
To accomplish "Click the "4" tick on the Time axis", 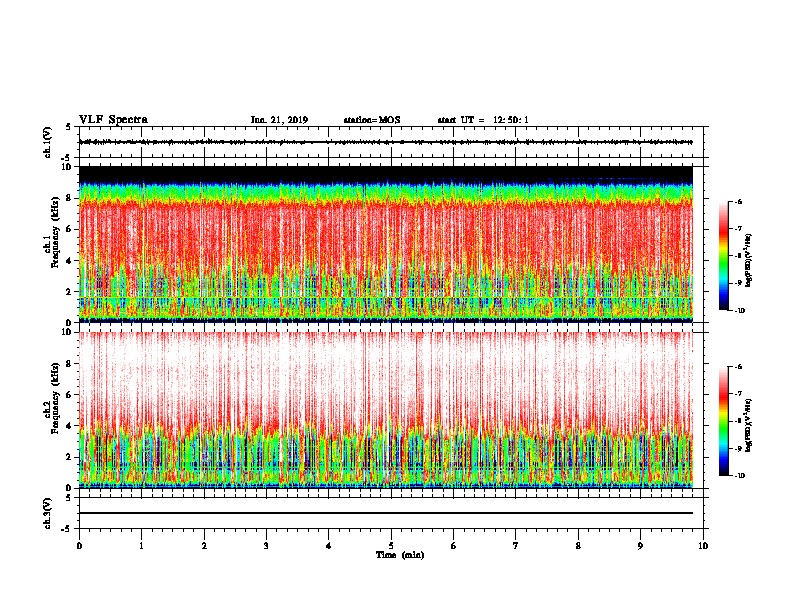I will coord(329,546).
